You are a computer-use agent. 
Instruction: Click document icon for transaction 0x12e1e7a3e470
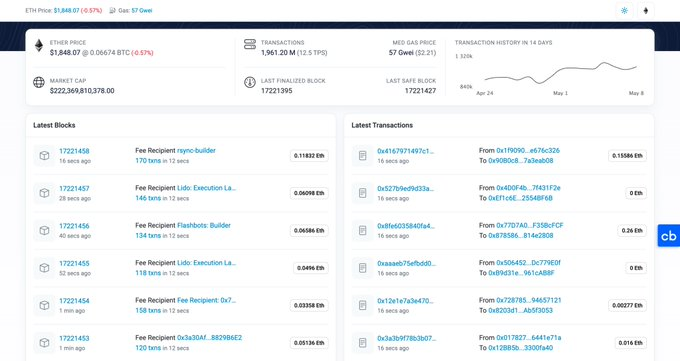(x=363, y=305)
